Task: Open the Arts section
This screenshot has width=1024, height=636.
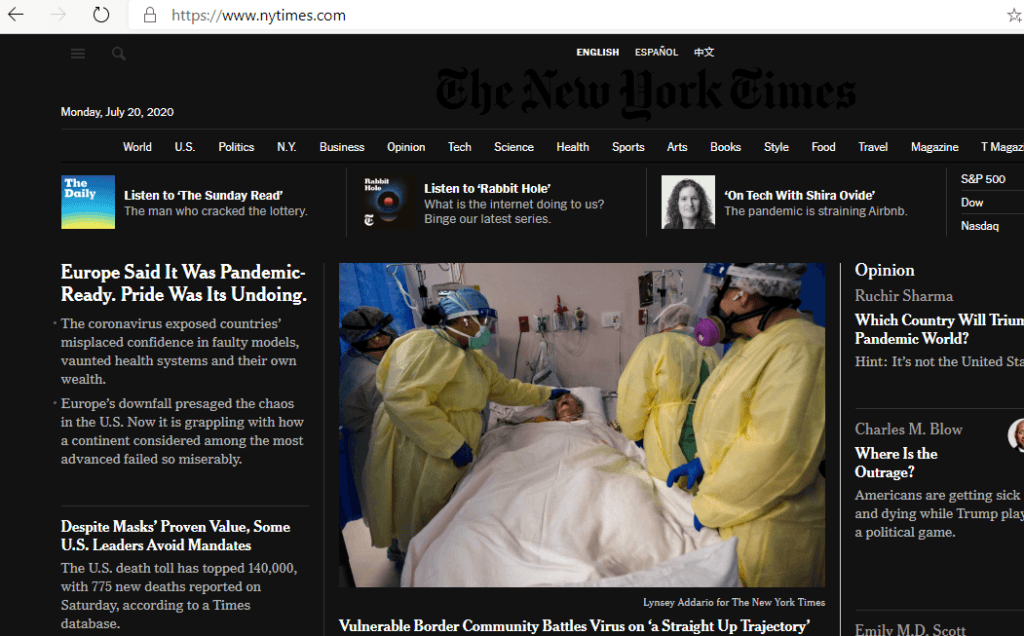Action: tap(677, 147)
